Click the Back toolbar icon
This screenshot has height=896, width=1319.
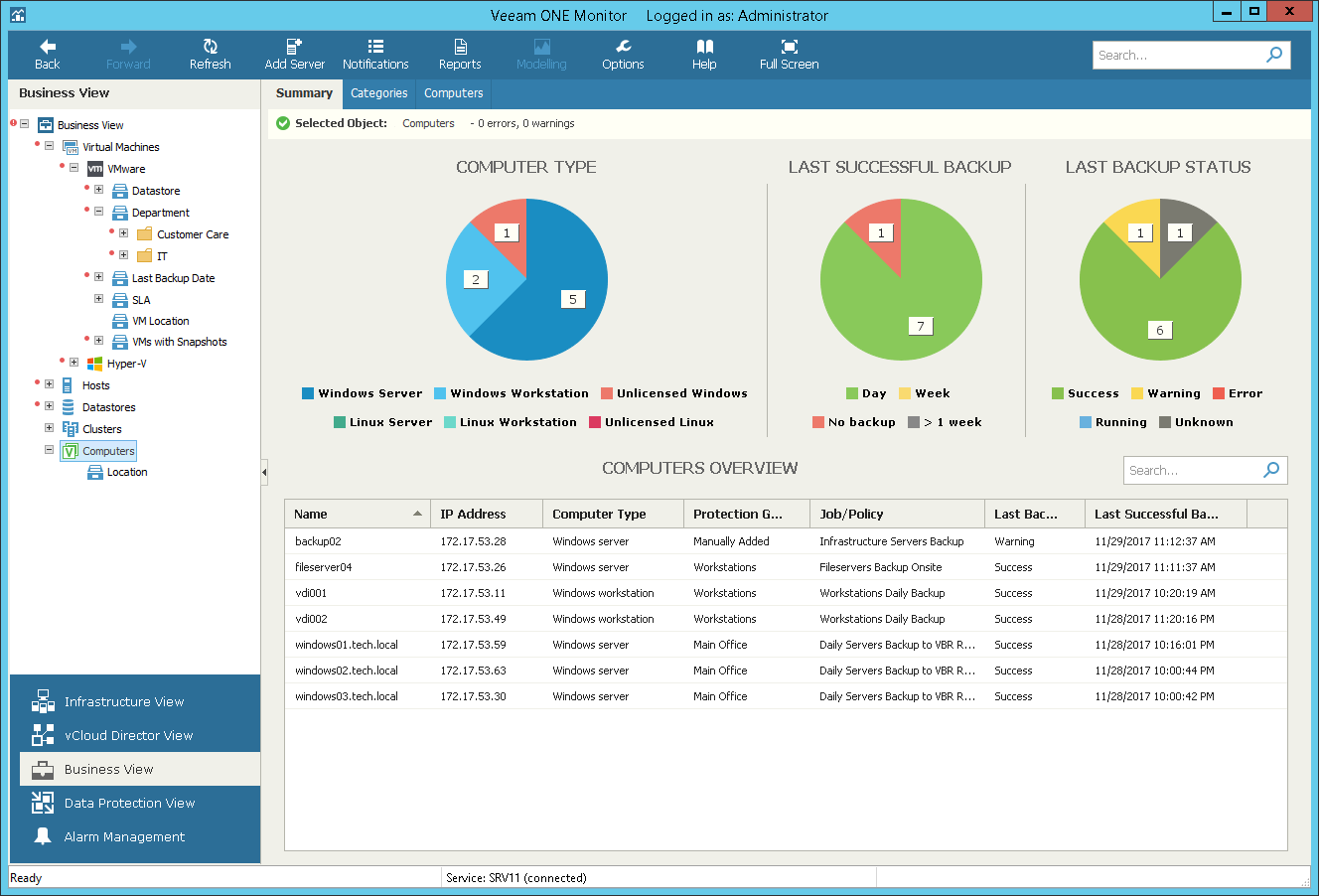click(47, 47)
